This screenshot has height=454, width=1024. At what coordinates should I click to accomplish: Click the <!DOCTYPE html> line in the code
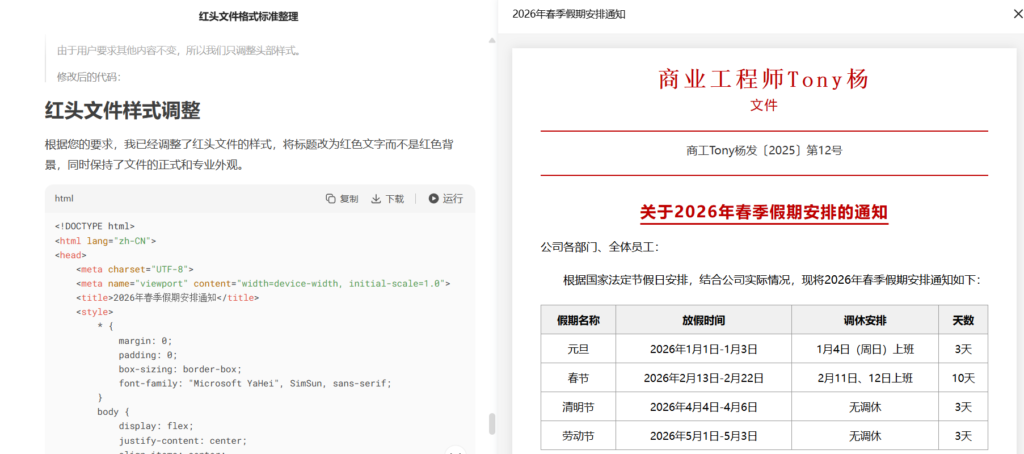[x=94, y=226]
